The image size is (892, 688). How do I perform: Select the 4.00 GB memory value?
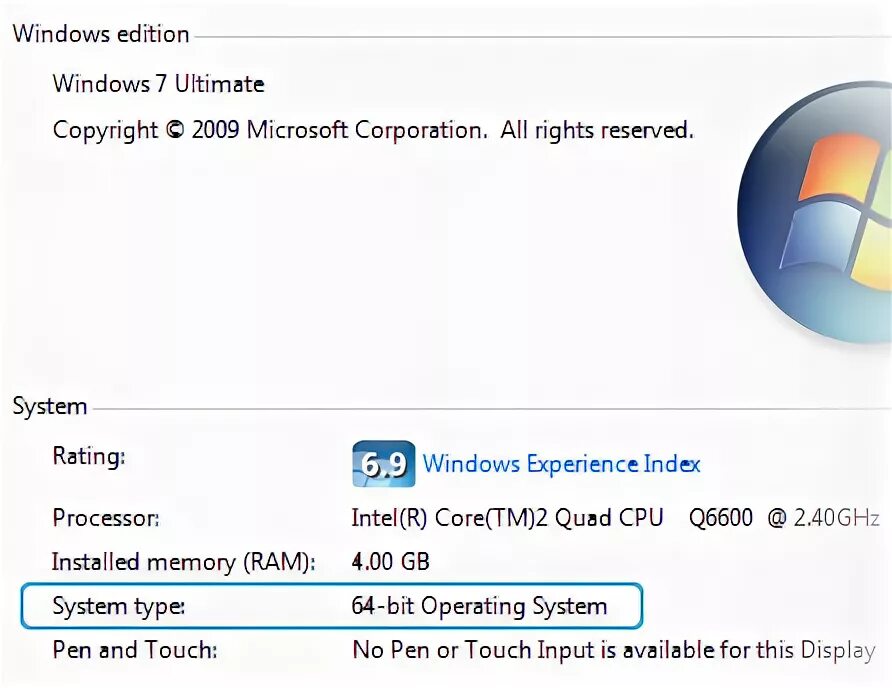click(x=390, y=561)
